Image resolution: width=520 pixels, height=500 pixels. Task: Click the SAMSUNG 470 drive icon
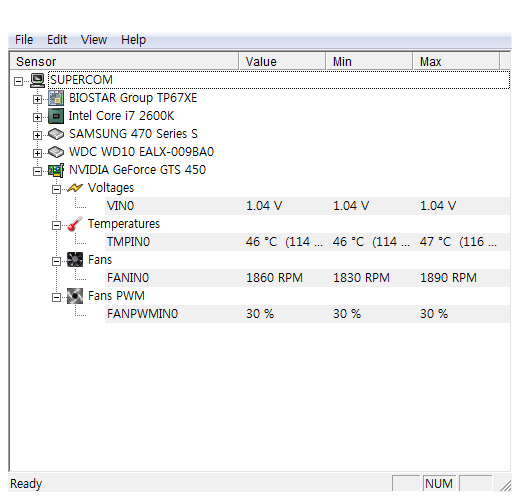[x=56, y=134]
